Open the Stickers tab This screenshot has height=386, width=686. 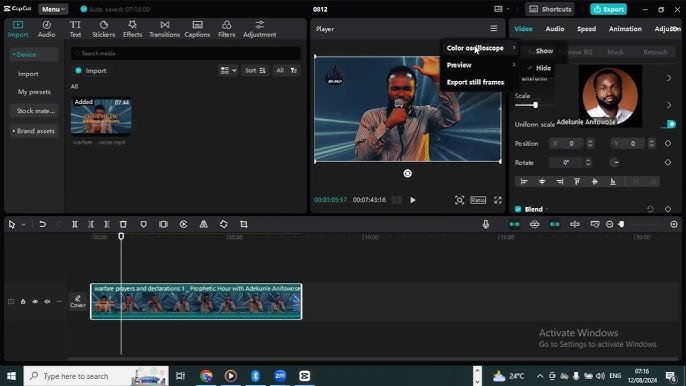[x=104, y=29]
